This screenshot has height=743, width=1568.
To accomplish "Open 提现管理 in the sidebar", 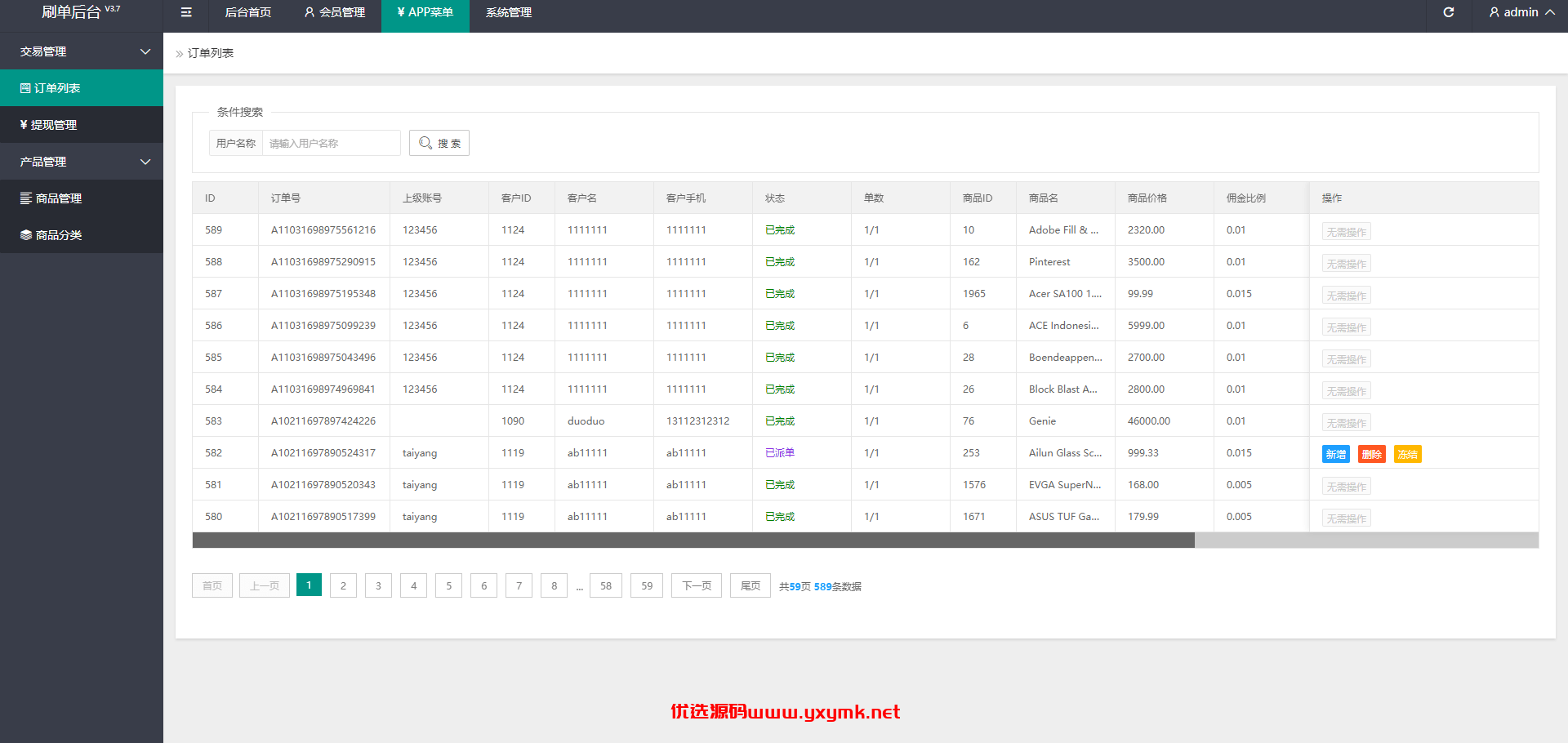I will coord(82,125).
